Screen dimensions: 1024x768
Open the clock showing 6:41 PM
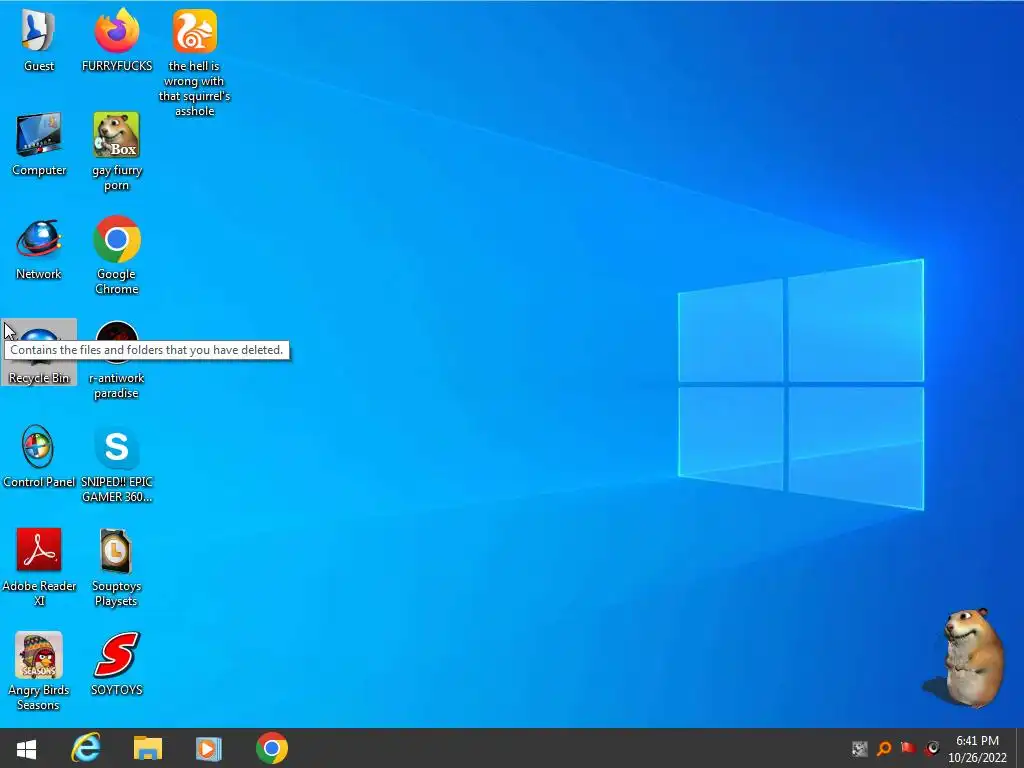[x=977, y=749]
